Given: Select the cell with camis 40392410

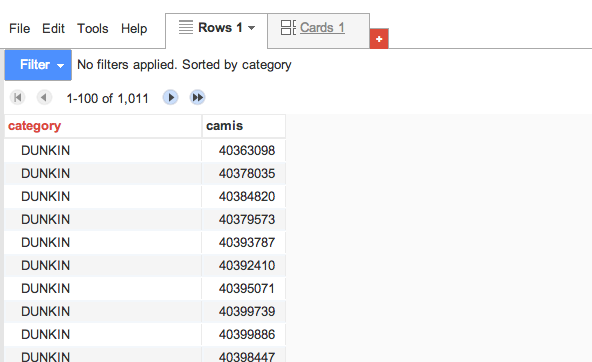Looking at the screenshot, I should (244, 265).
